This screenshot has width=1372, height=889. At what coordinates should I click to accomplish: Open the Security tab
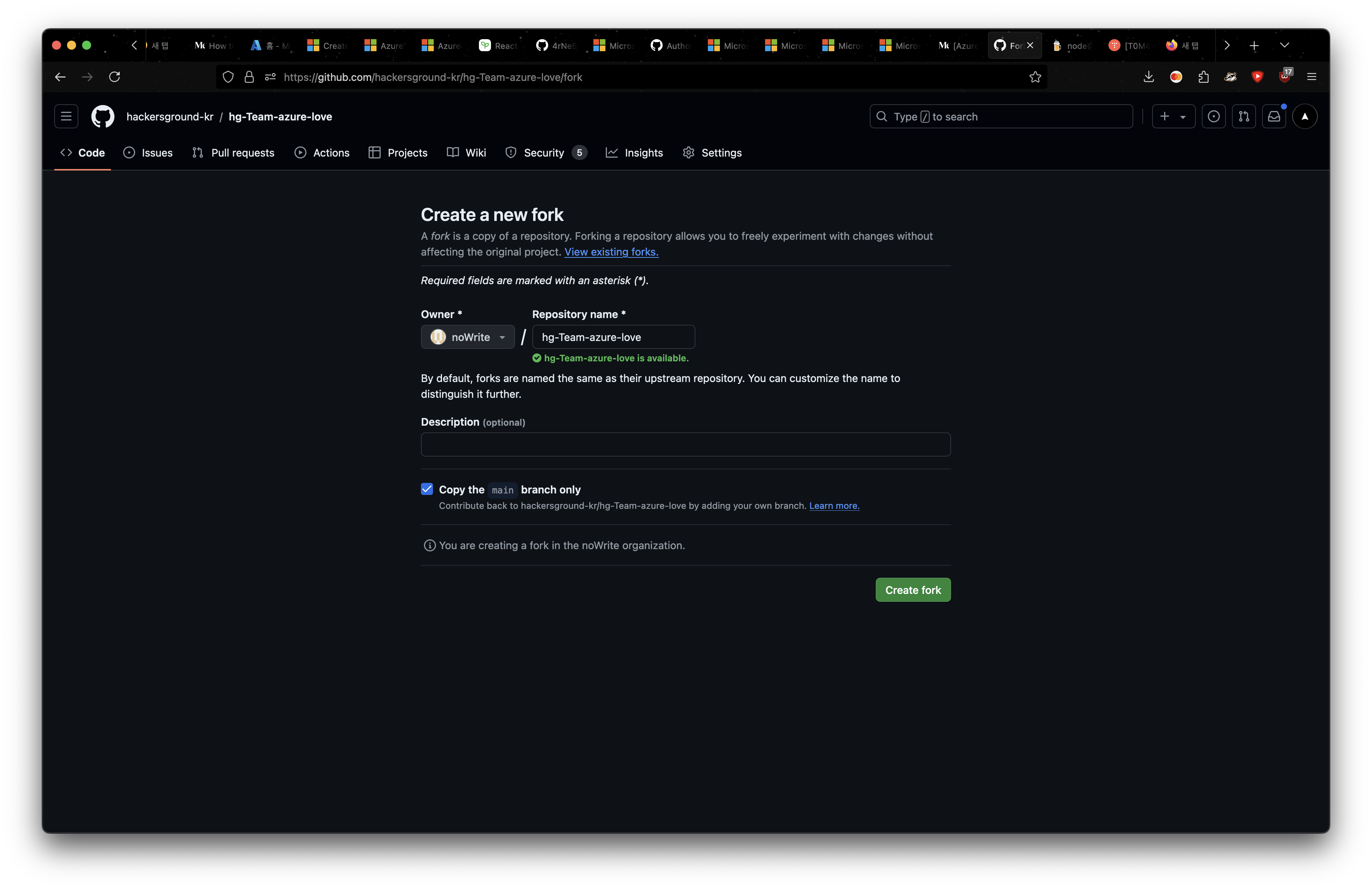(x=544, y=153)
